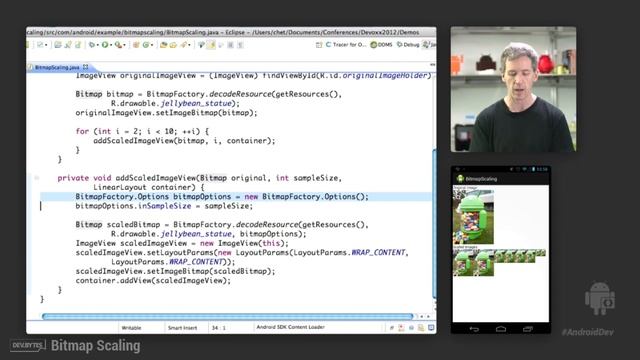Switch to the Debug perspective
640x360 pixels.
pos(408,45)
